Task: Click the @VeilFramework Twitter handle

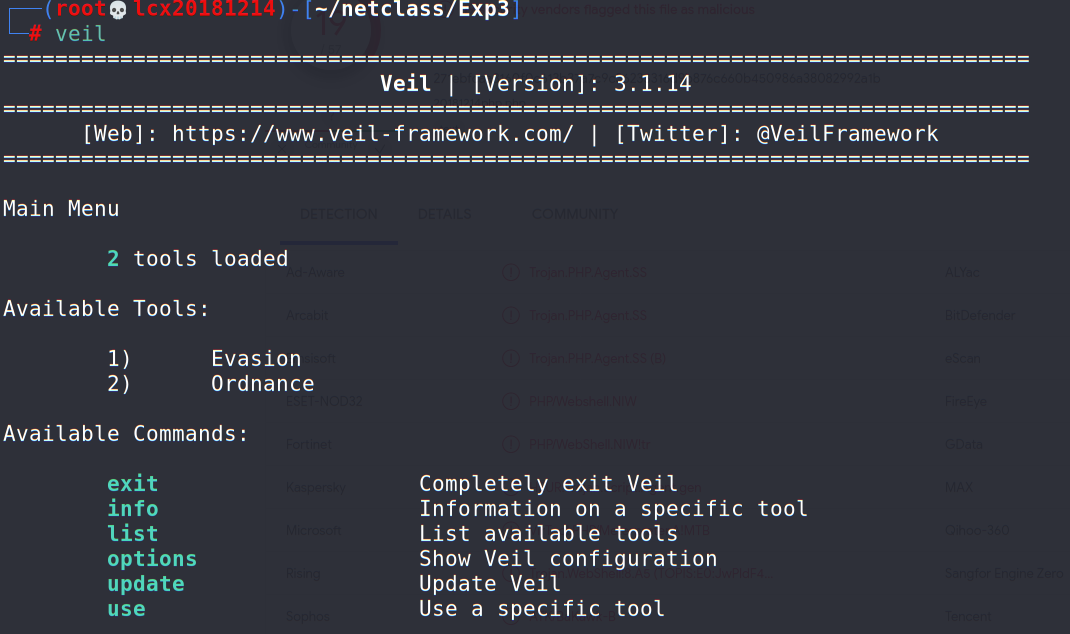Action: [x=847, y=133]
